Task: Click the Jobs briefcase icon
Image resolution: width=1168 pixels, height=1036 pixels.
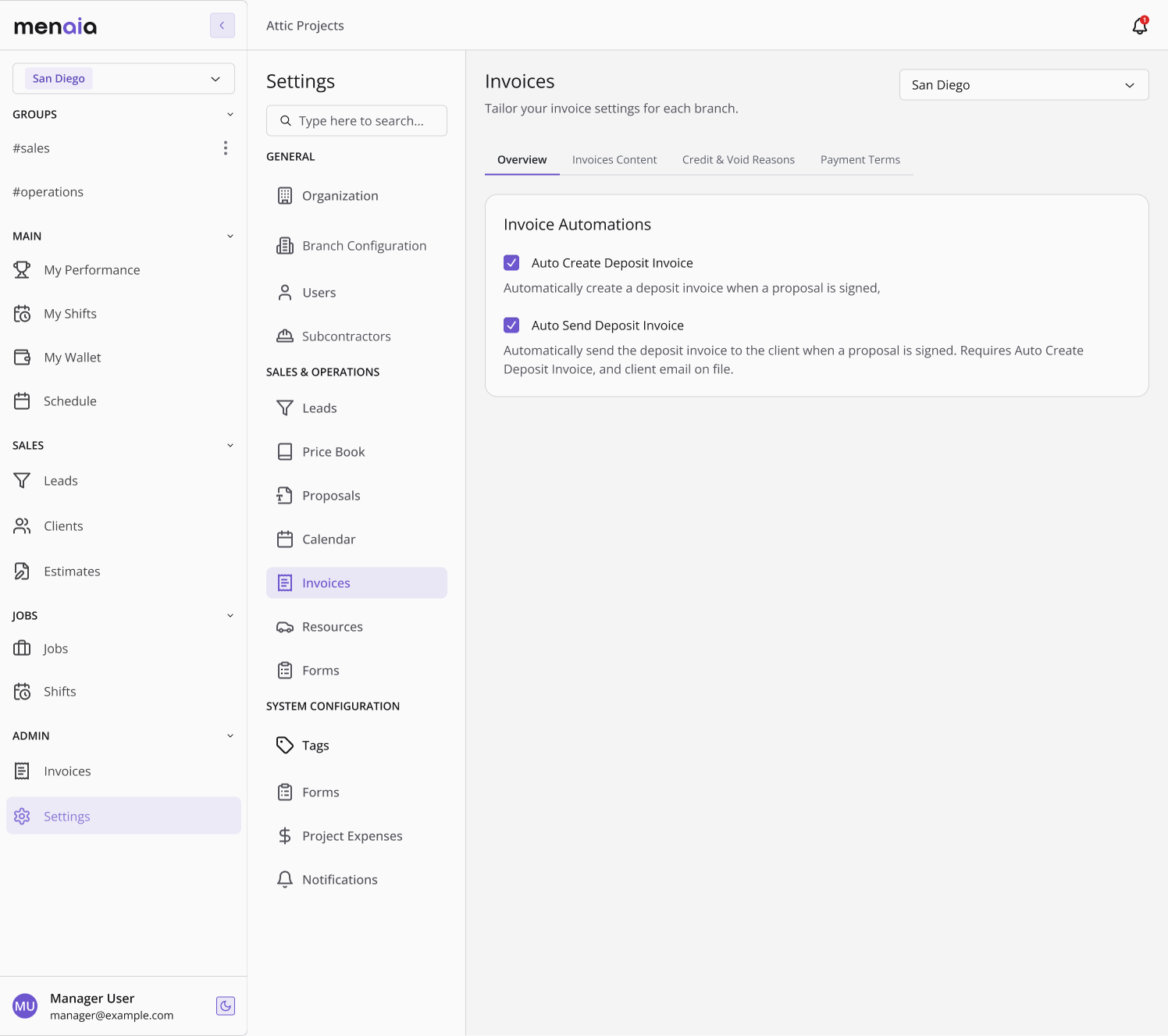Action: pyautogui.click(x=22, y=649)
